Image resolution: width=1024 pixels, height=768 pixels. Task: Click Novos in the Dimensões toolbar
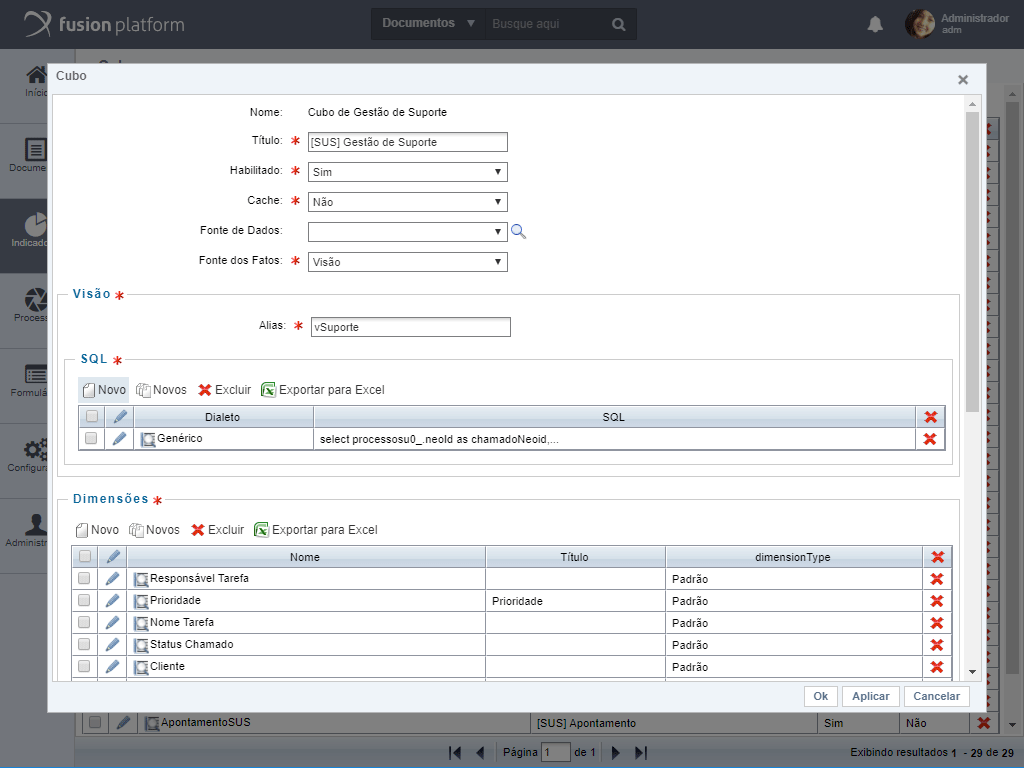(x=154, y=530)
